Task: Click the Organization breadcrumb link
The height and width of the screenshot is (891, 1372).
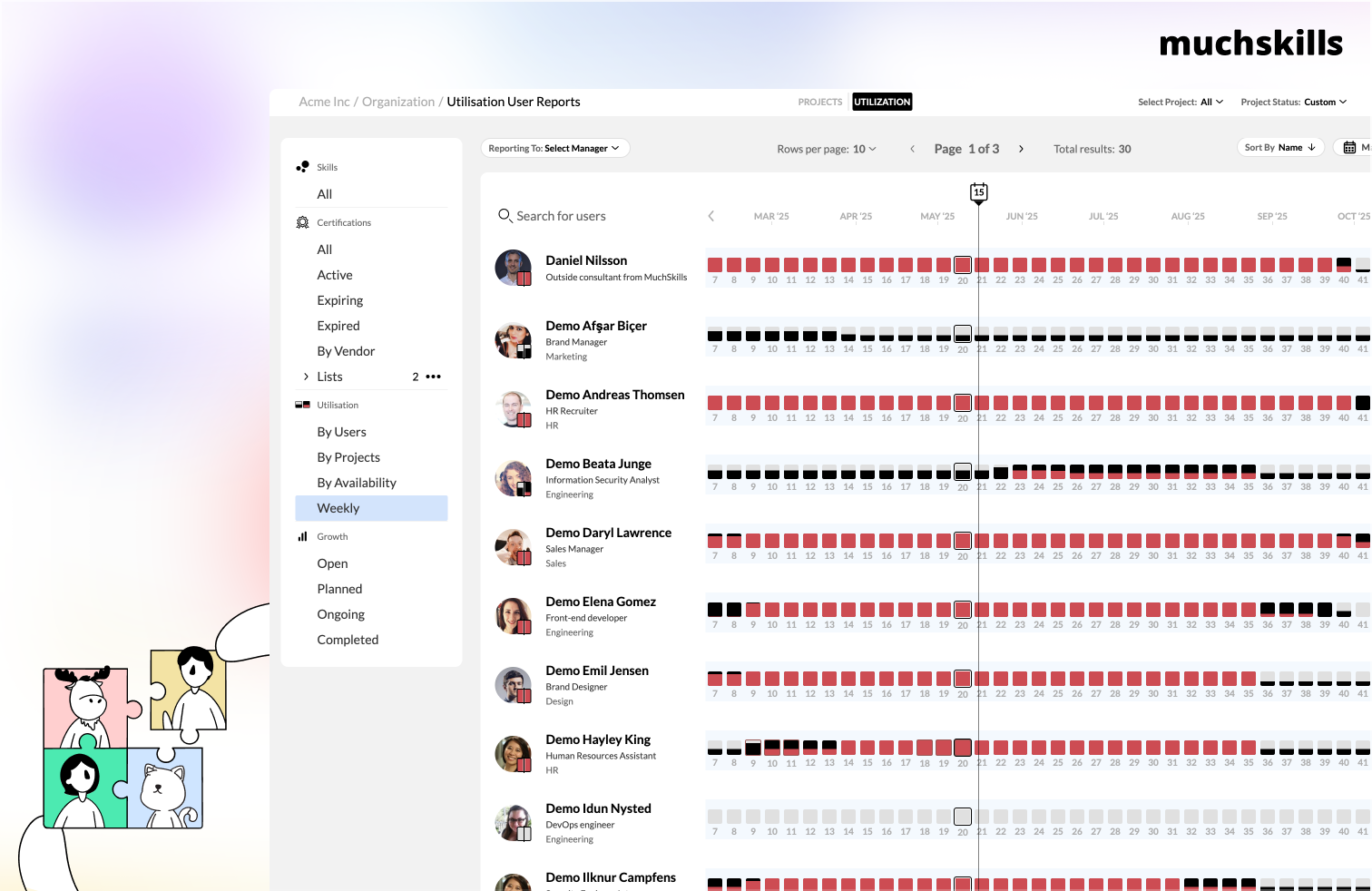Action: [x=399, y=102]
